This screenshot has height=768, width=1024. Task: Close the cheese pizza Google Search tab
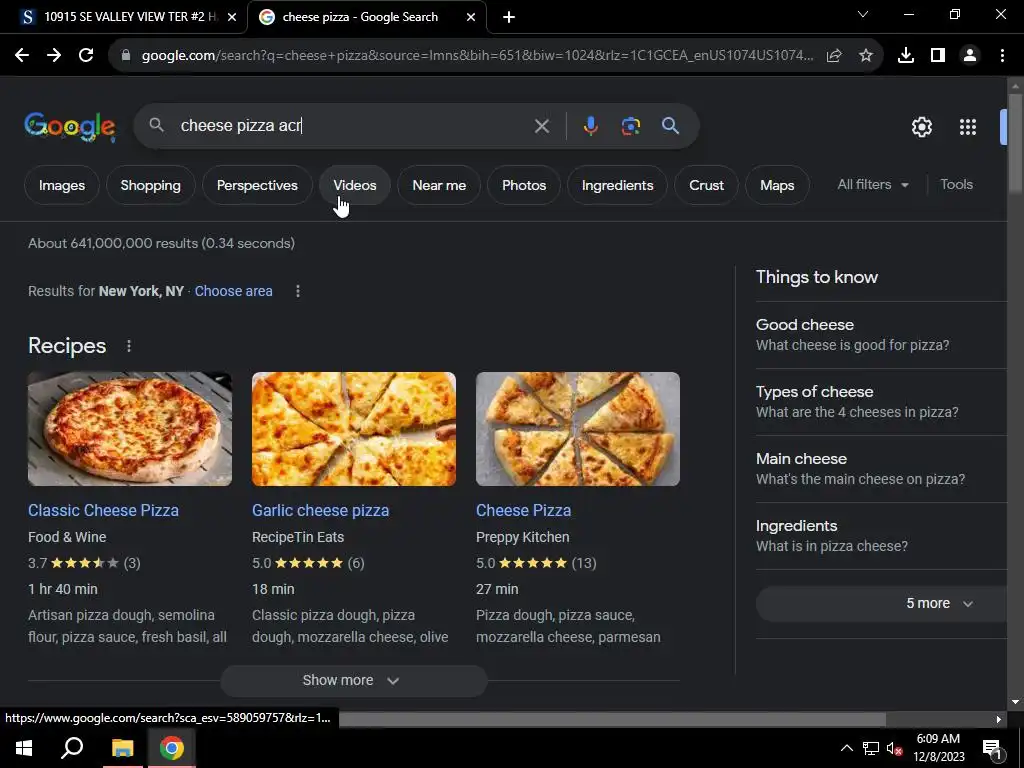(471, 17)
